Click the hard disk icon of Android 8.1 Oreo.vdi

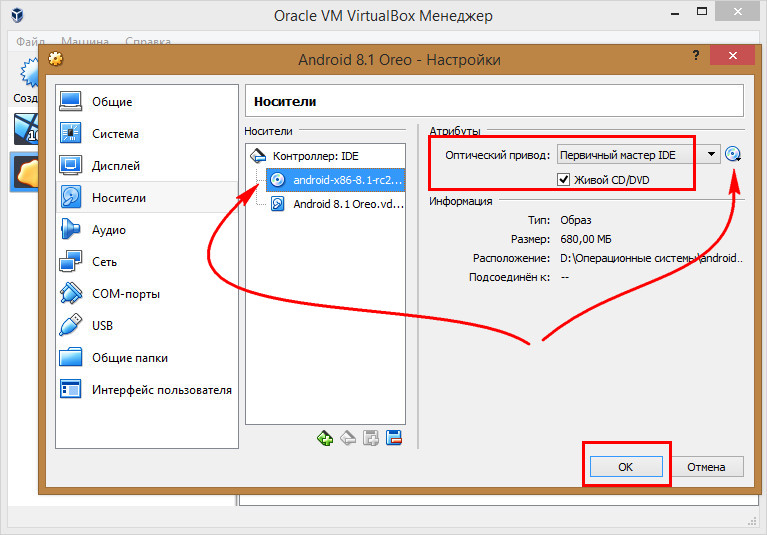point(278,203)
